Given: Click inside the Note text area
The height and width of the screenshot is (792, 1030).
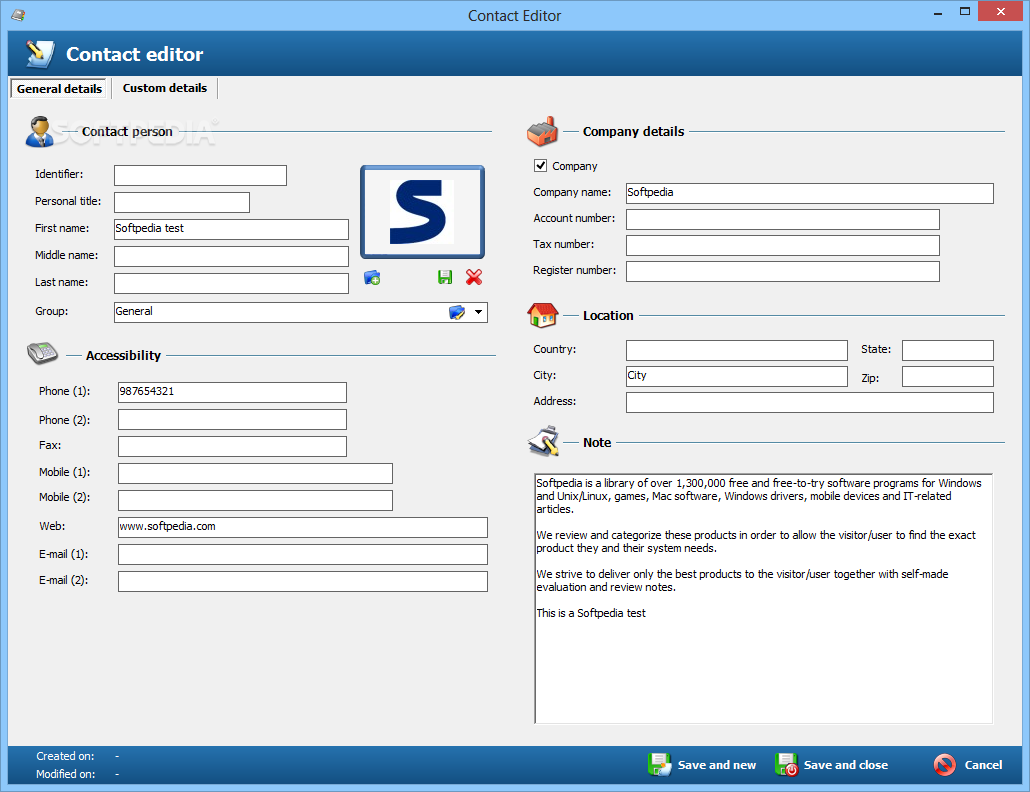Looking at the screenshot, I should pyautogui.click(x=763, y=598).
